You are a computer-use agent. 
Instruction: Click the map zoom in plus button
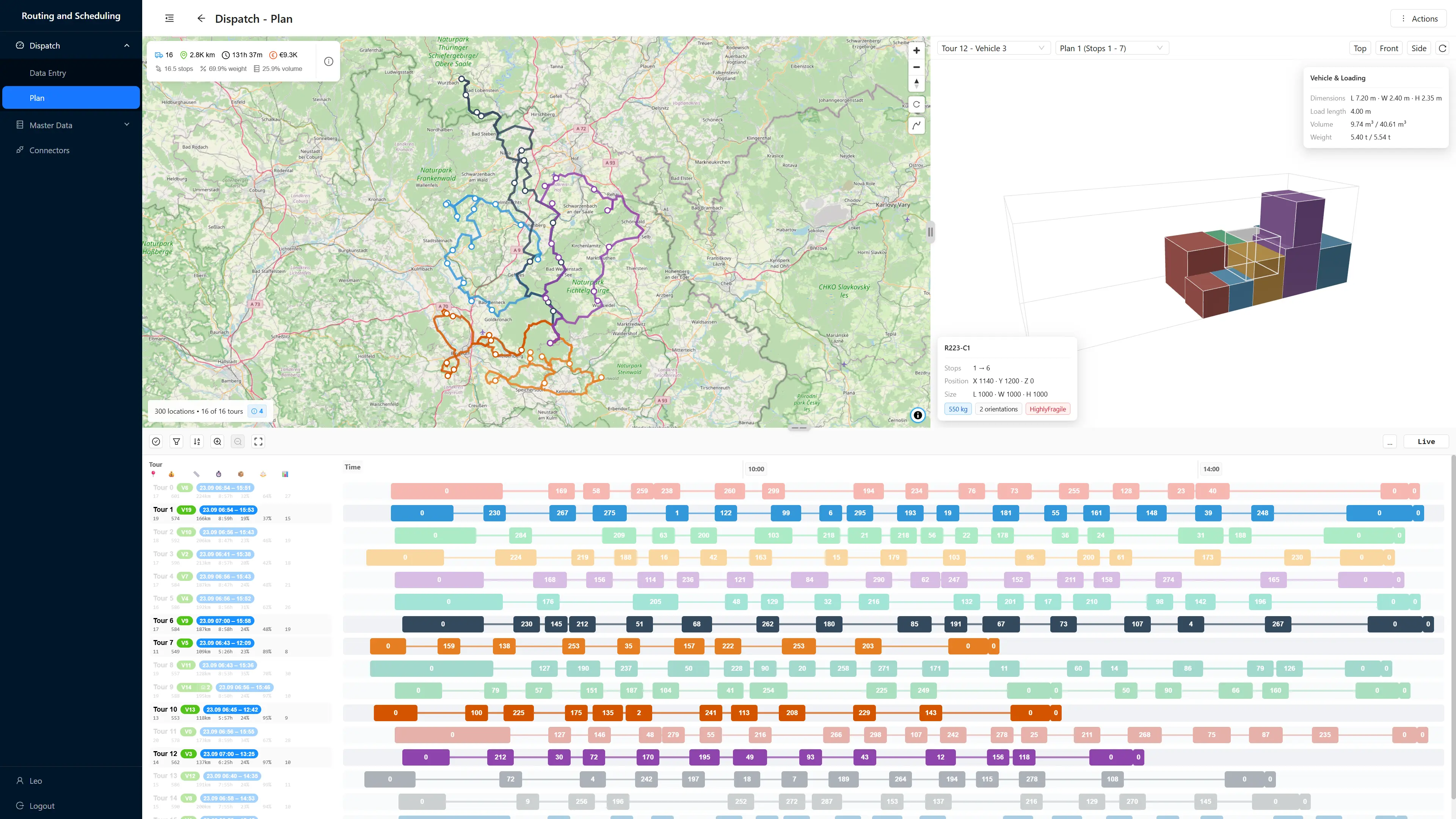pos(916,50)
